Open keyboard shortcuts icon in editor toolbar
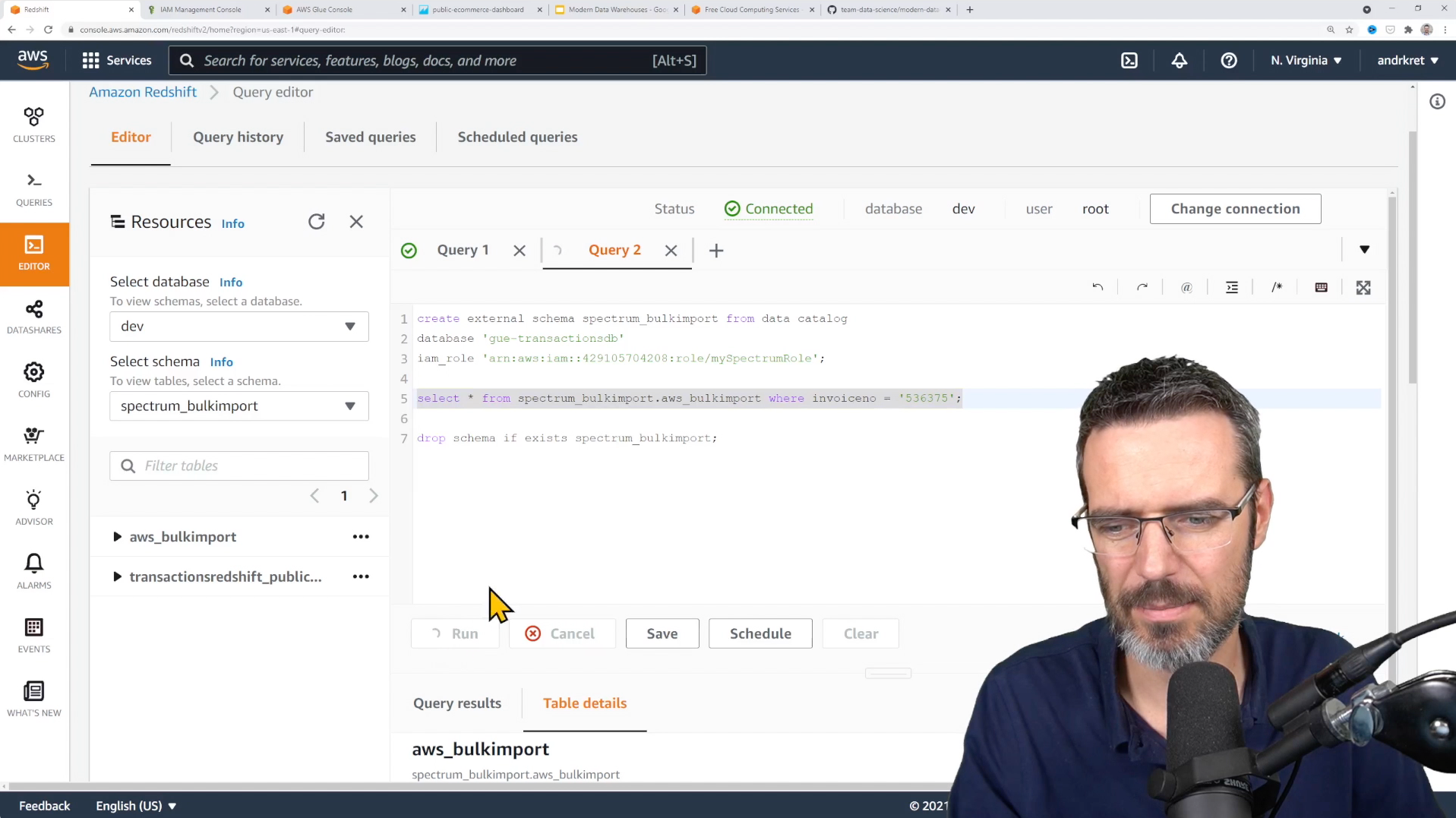 1321,287
